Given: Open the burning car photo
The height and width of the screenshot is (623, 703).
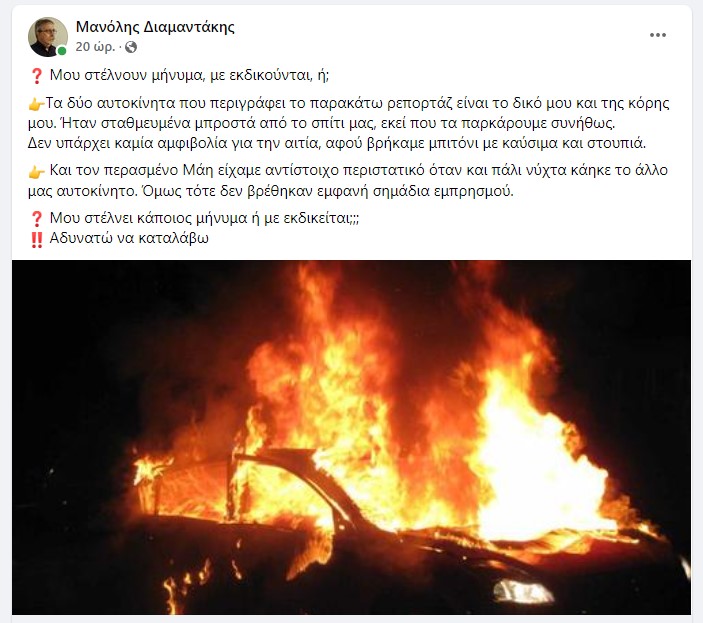Looking at the screenshot, I should (x=352, y=437).
